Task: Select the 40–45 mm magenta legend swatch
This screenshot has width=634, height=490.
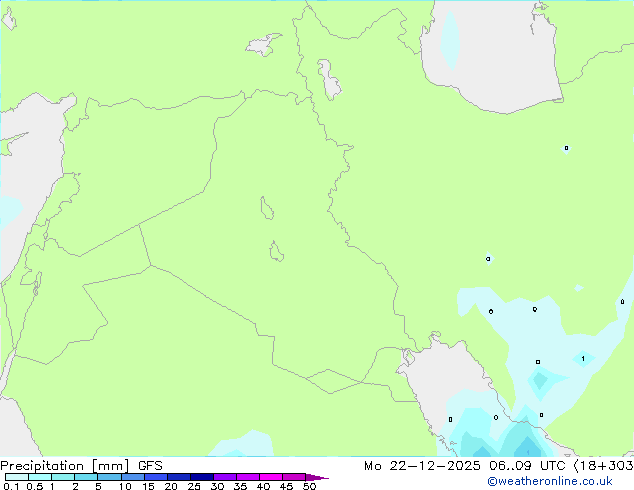Action: click(x=271, y=477)
